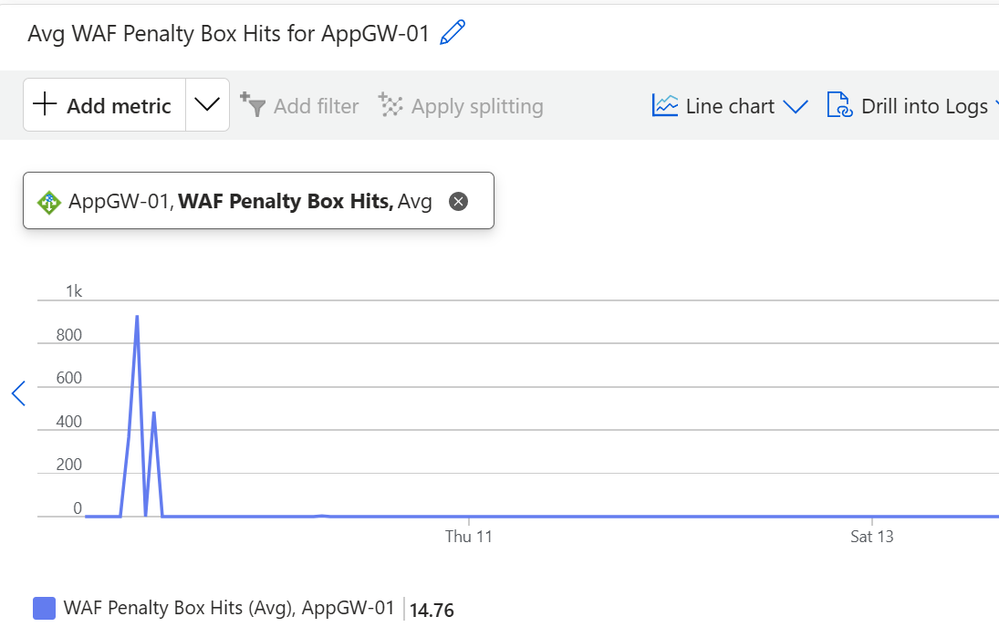
Task: Click the left chevron to pan time back
Action: click(x=18, y=393)
